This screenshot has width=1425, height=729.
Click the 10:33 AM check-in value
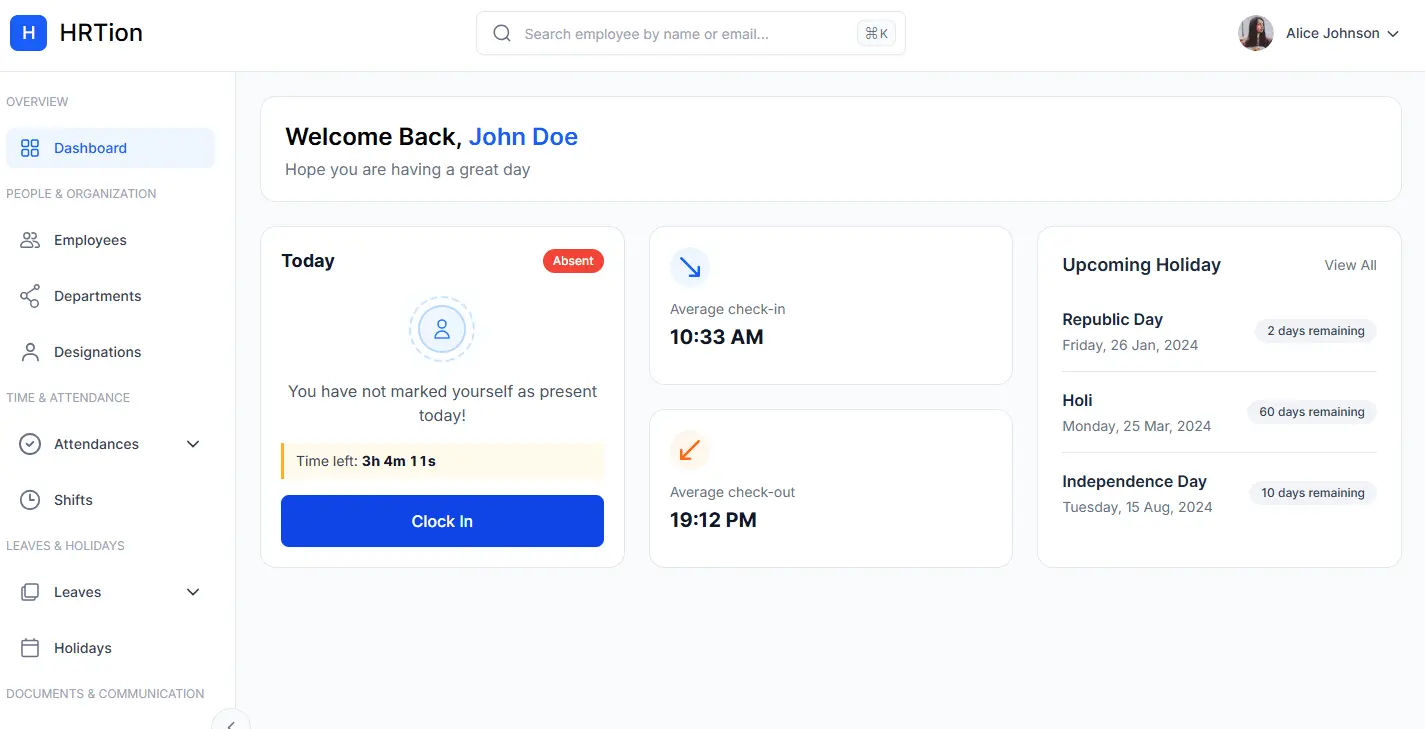(x=717, y=337)
